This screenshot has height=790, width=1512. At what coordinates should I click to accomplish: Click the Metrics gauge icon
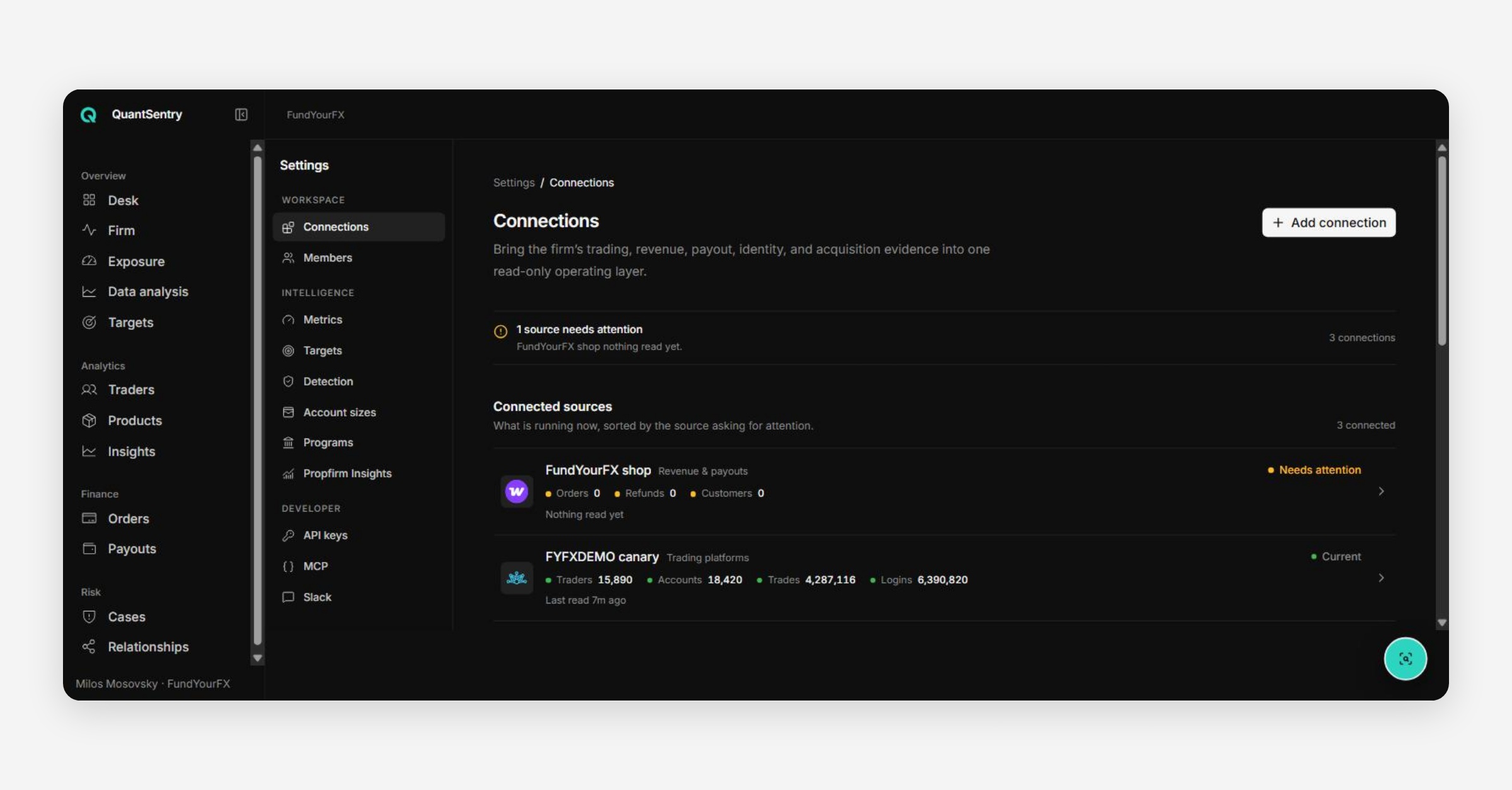288,320
